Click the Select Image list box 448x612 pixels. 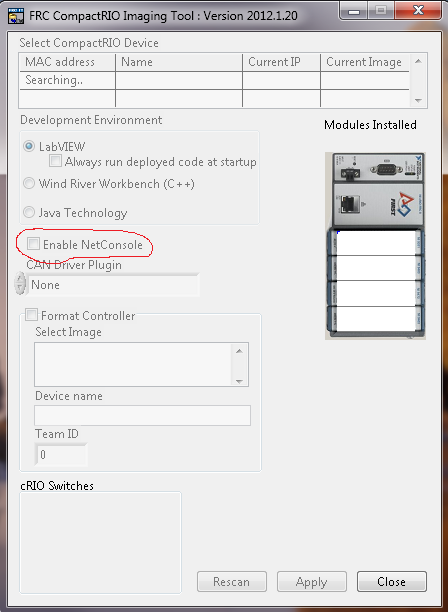[141, 365]
